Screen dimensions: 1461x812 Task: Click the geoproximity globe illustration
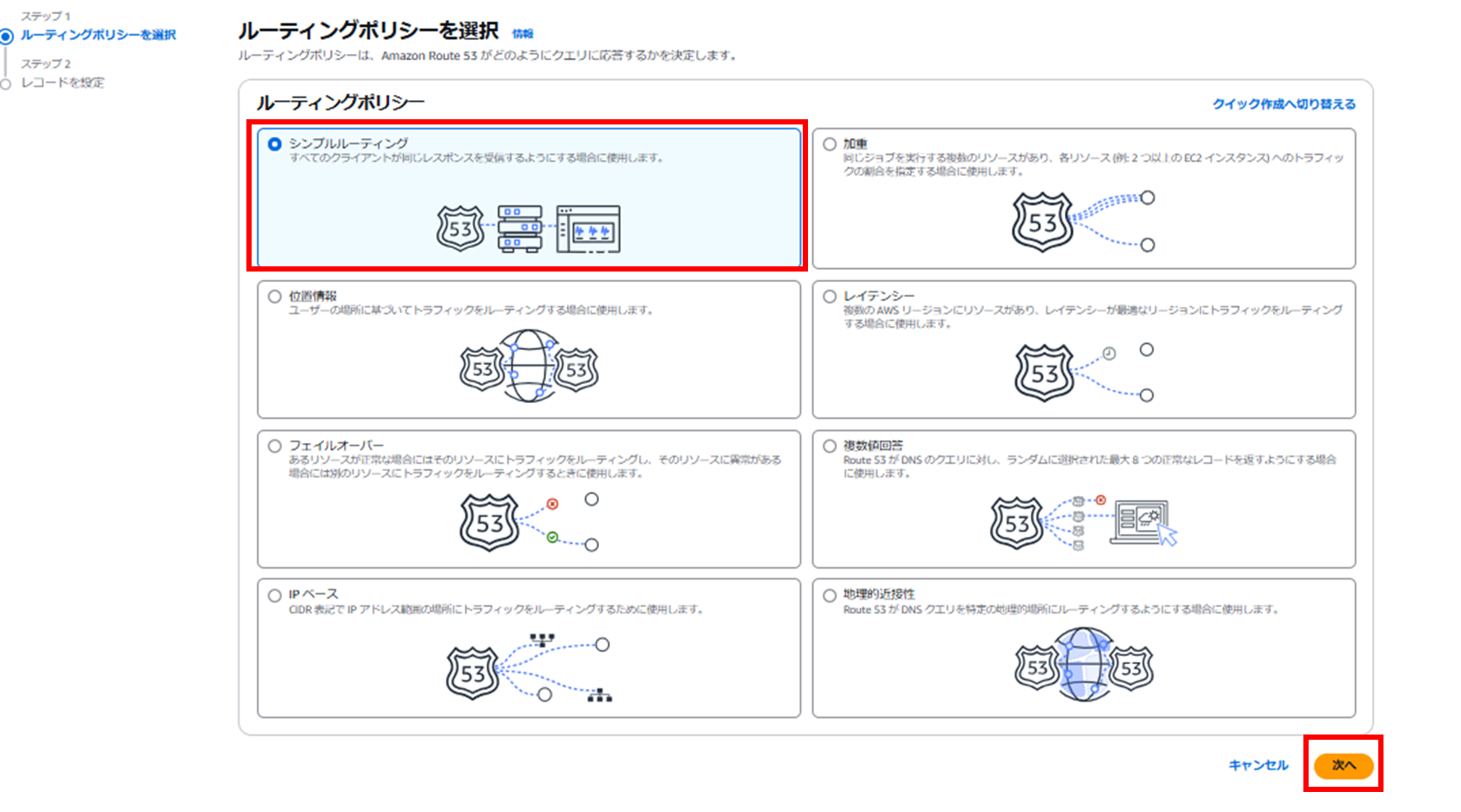(1083, 665)
